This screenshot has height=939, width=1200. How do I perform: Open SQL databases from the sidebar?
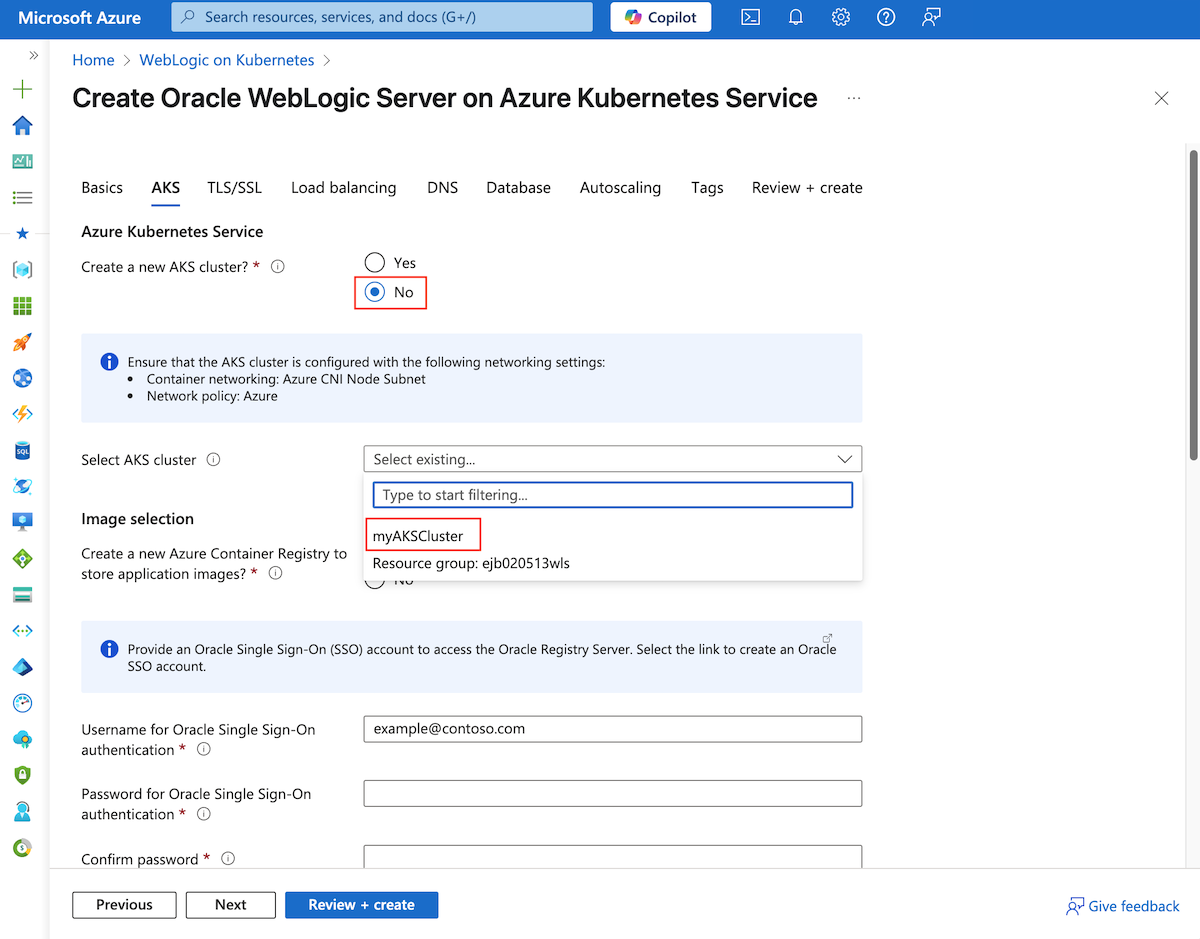[x=21, y=450]
